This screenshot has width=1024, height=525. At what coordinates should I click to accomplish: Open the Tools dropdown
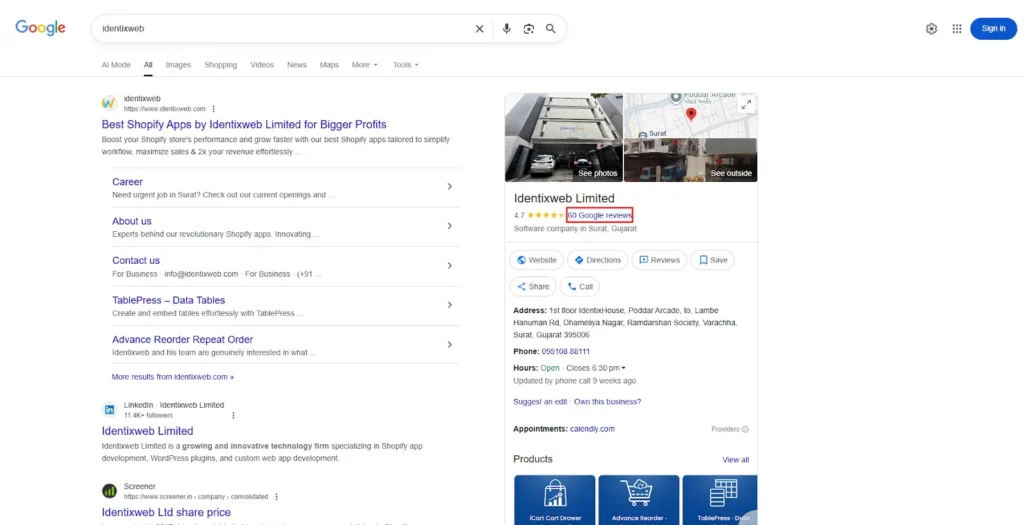click(x=406, y=65)
